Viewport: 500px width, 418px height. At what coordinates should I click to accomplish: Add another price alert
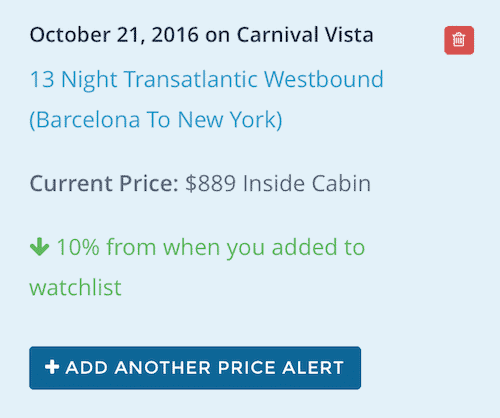(195, 368)
